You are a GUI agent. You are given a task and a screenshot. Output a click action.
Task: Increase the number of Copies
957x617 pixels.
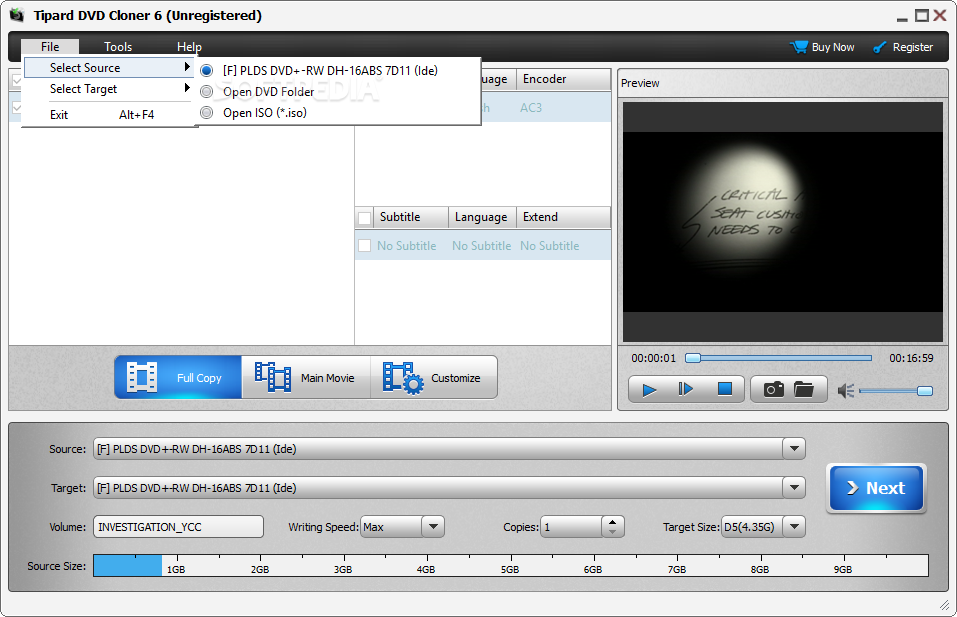point(613,521)
